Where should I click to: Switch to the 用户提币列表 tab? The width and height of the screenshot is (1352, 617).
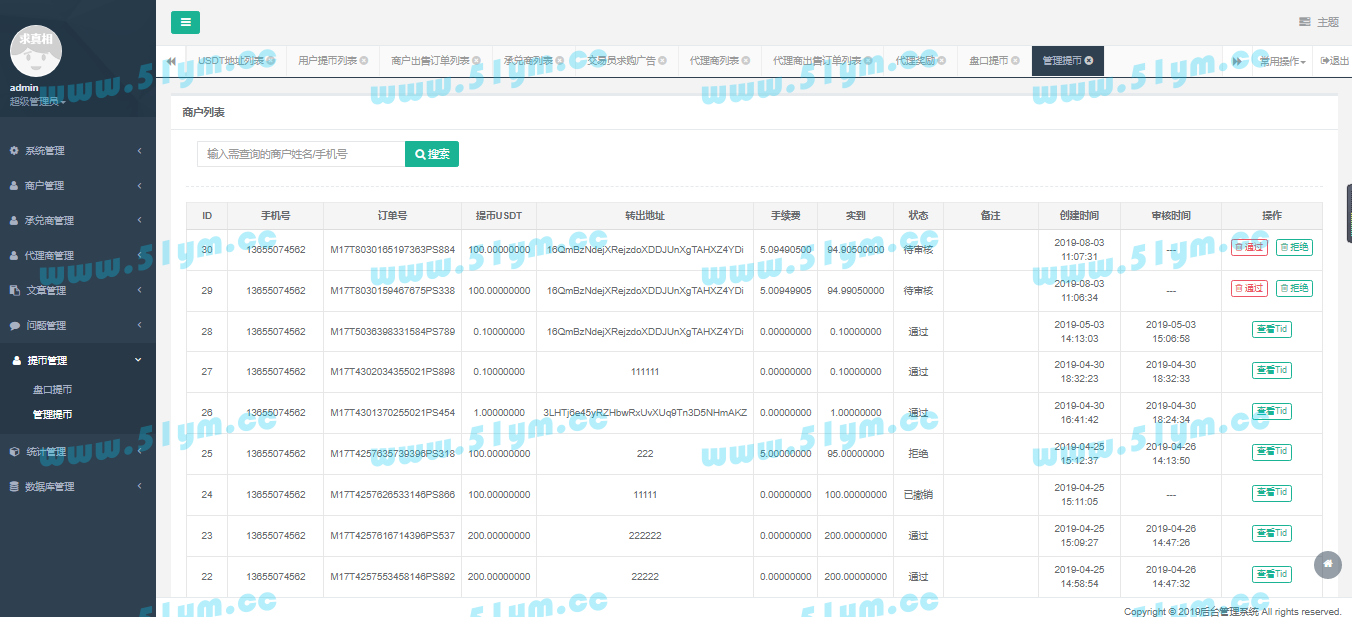click(x=327, y=61)
